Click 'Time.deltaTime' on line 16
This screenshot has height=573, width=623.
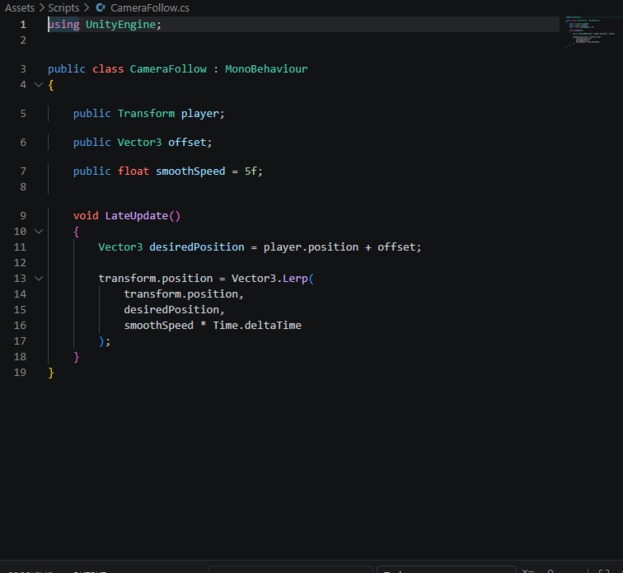(x=257, y=325)
